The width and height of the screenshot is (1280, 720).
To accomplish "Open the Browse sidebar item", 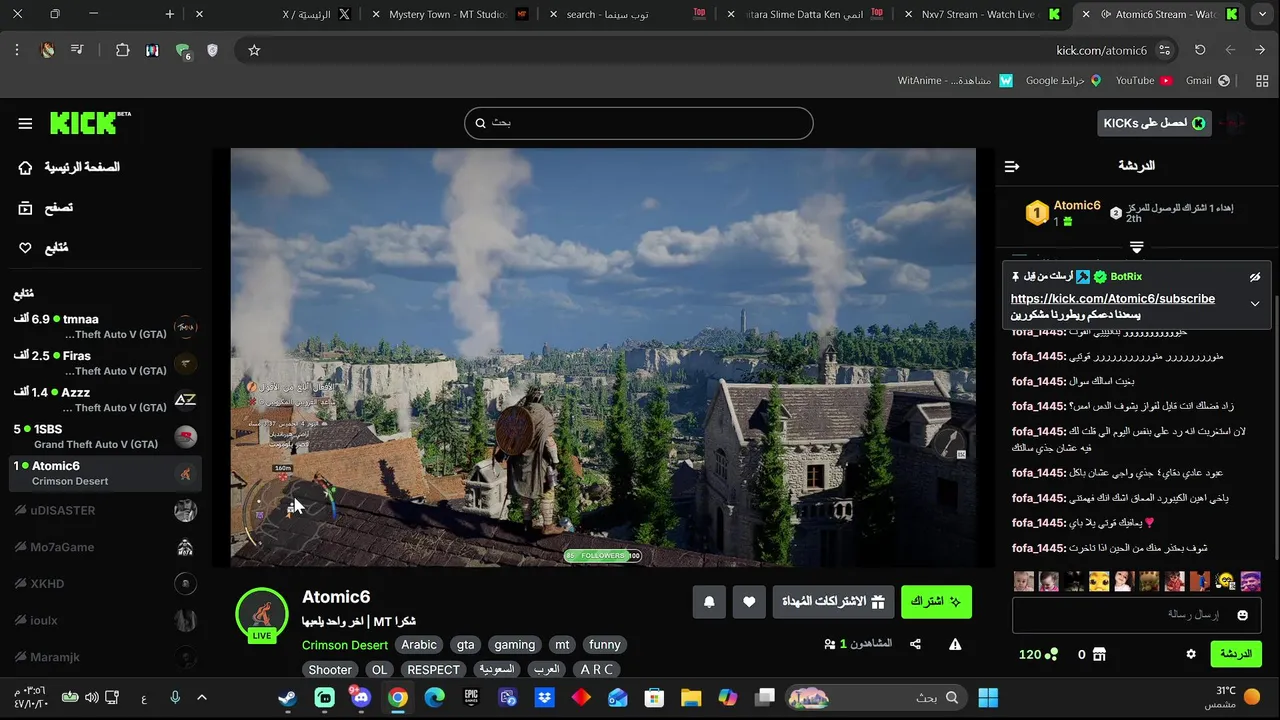I will (x=46, y=208).
